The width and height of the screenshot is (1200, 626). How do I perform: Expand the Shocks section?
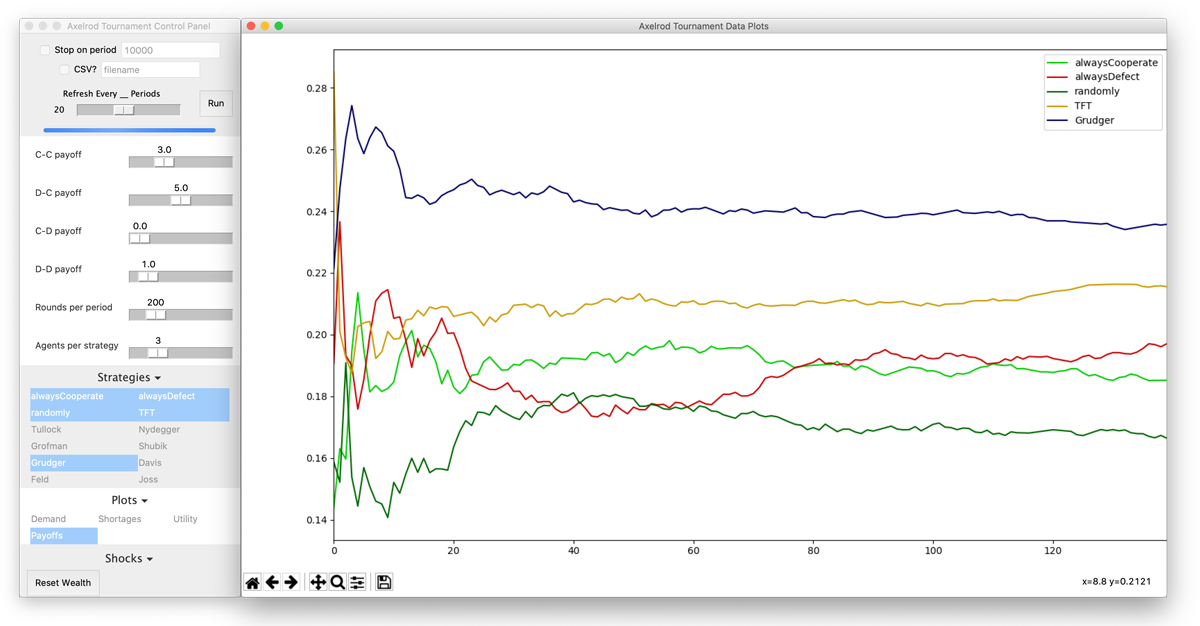(129, 559)
